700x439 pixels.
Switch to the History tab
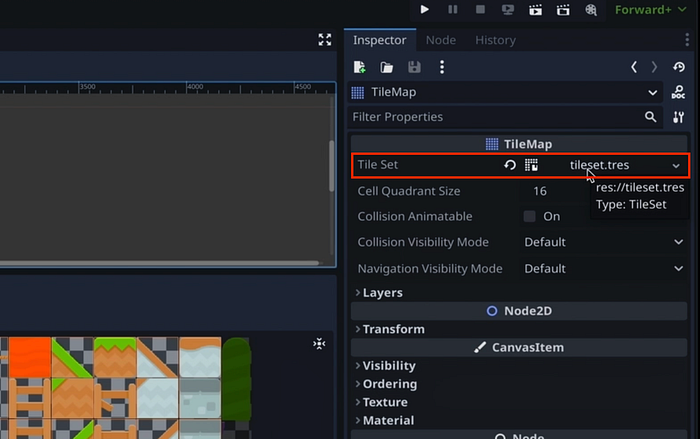(495, 40)
